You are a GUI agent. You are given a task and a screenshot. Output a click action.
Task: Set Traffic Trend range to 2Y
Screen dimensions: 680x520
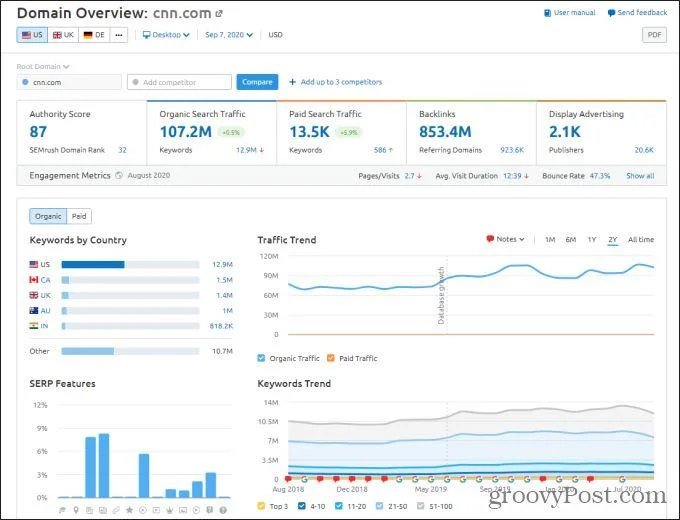[x=612, y=239]
